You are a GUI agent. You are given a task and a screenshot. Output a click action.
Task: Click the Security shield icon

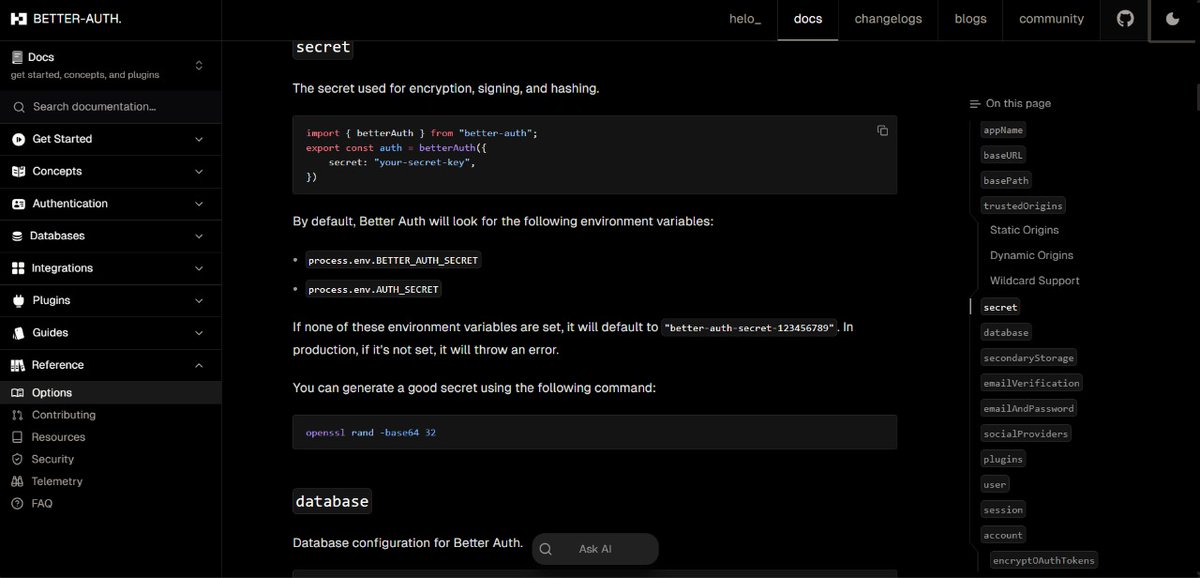point(17,459)
